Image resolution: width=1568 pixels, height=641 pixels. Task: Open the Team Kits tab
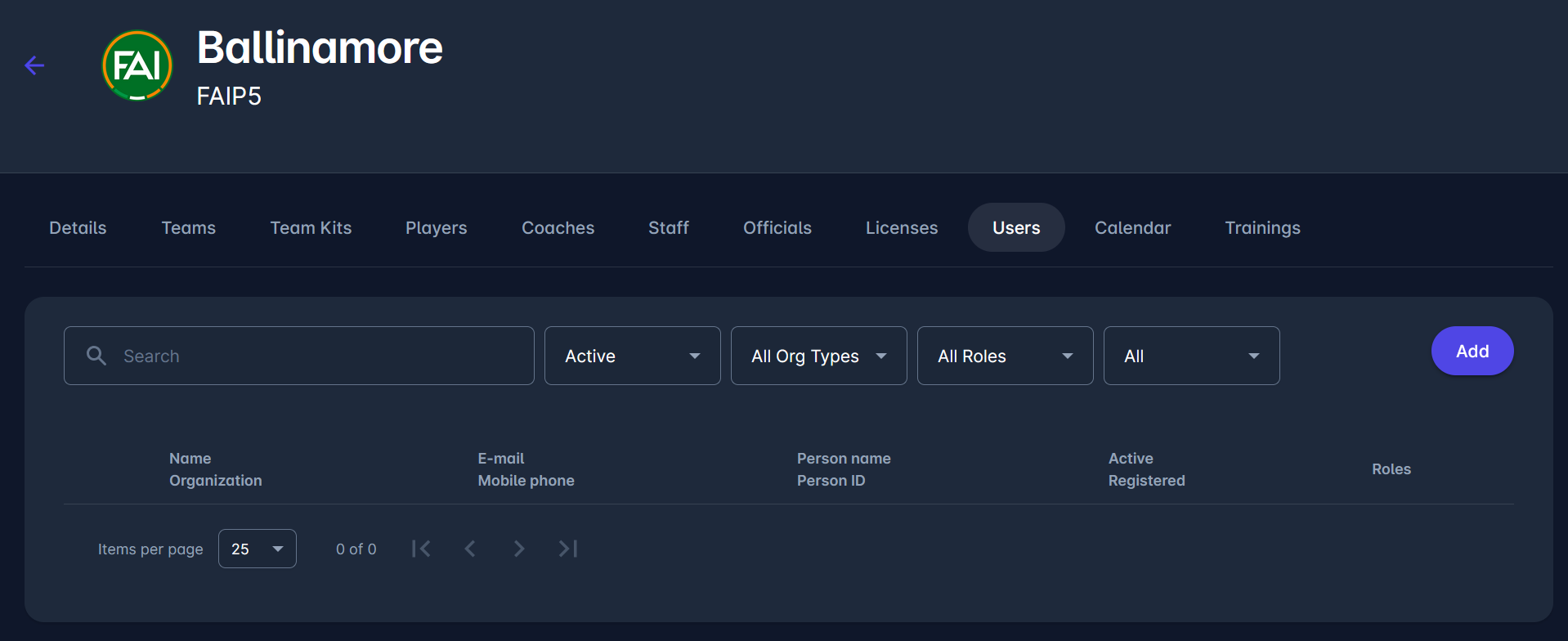coord(311,228)
